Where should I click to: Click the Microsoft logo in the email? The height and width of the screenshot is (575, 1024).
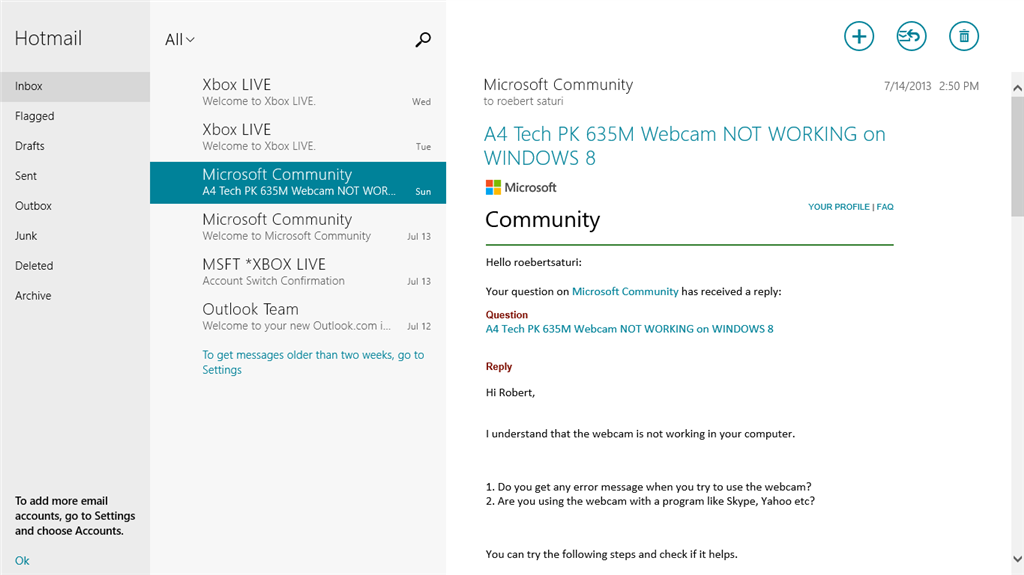[x=521, y=188]
